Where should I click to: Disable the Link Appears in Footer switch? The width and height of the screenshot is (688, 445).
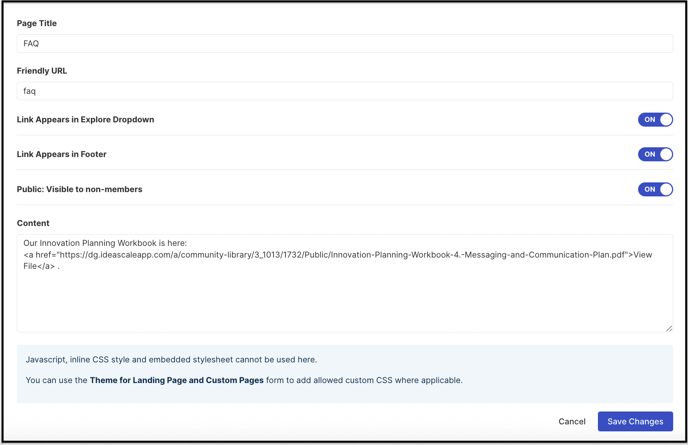click(655, 154)
